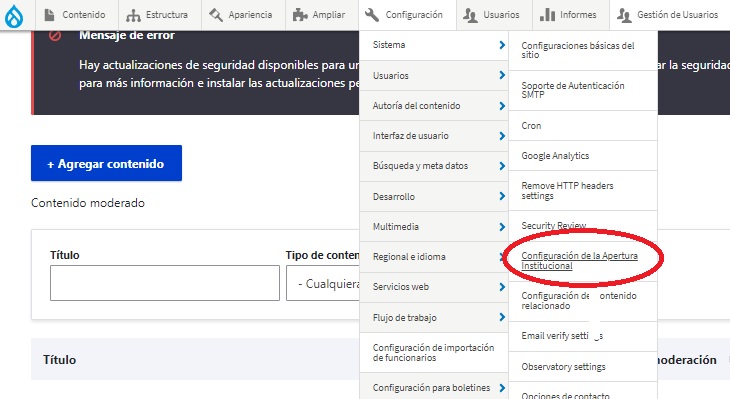Open Configuración de contenido relacionado

pyautogui.click(x=579, y=301)
